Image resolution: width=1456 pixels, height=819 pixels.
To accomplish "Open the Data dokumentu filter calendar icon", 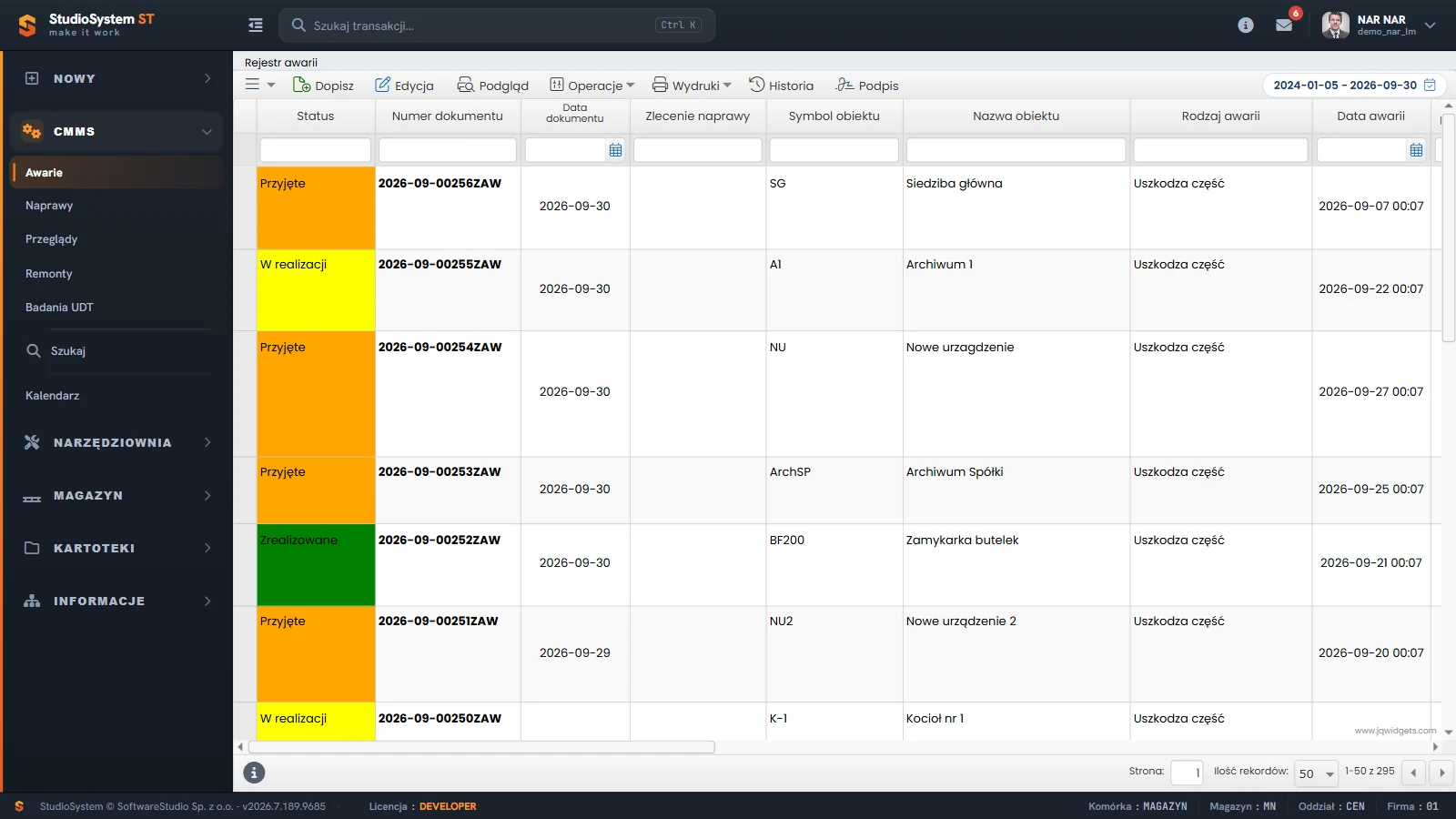I will 615,150.
